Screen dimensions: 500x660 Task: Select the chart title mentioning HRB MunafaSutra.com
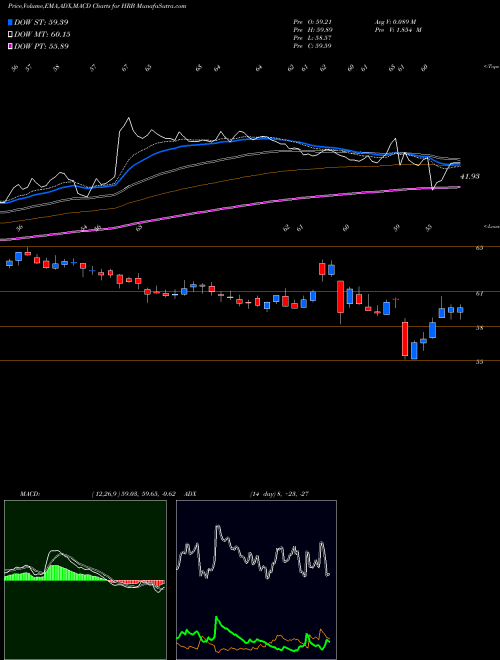click(97, 6)
